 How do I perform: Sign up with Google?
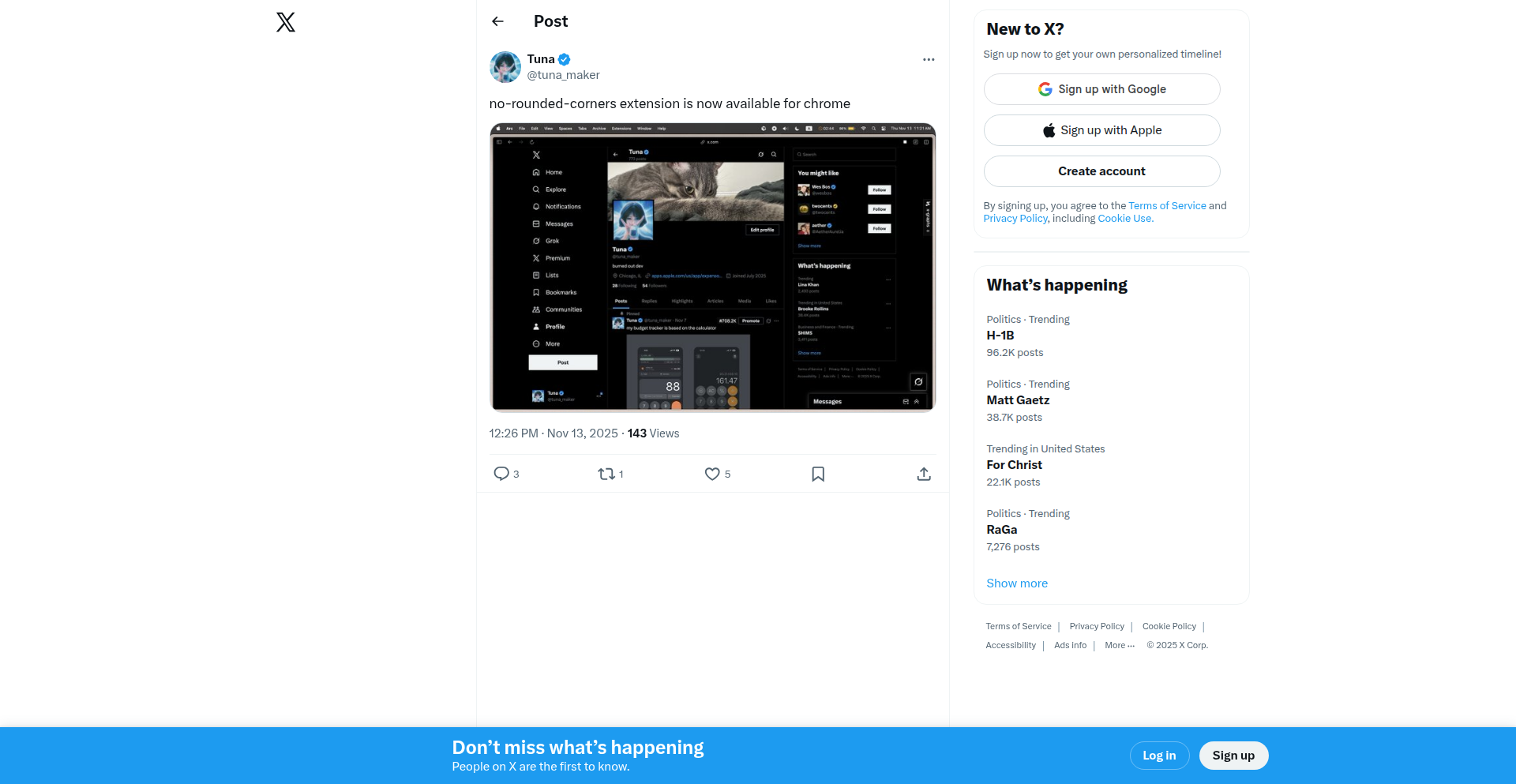[x=1102, y=89]
